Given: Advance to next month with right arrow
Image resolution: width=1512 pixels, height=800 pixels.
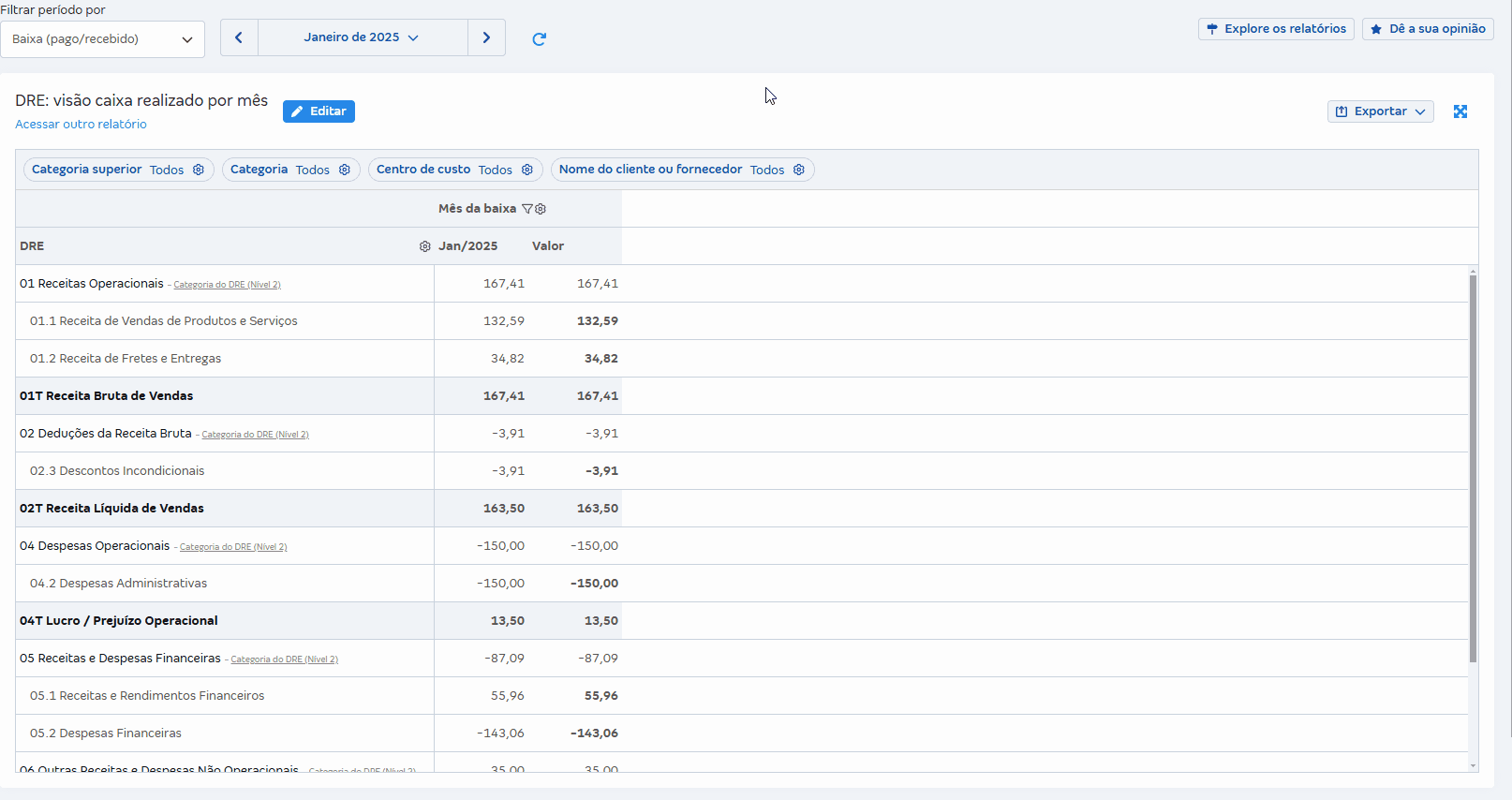Looking at the screenshot, I should [x=486, y=37].
